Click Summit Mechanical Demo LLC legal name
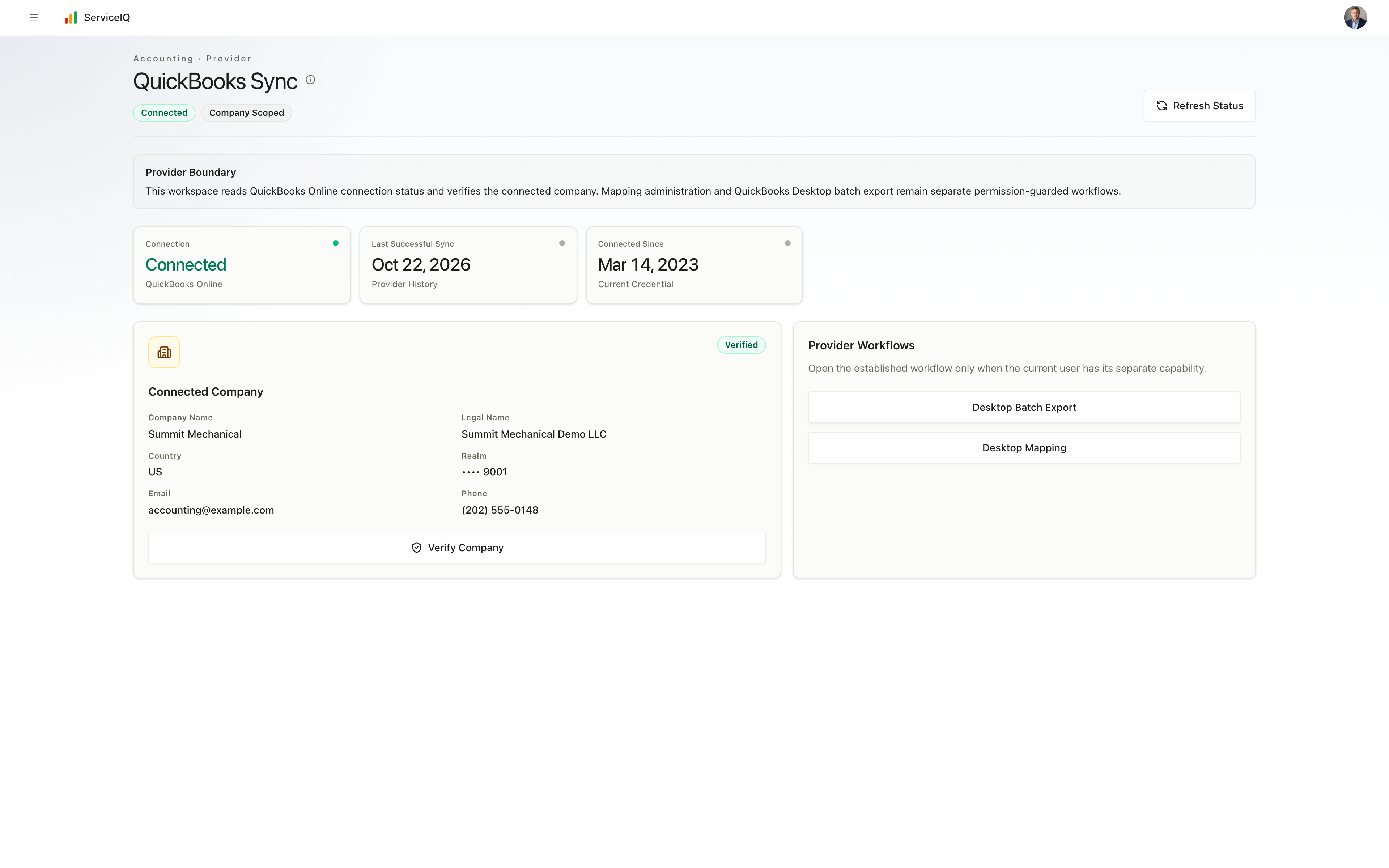 534,434
